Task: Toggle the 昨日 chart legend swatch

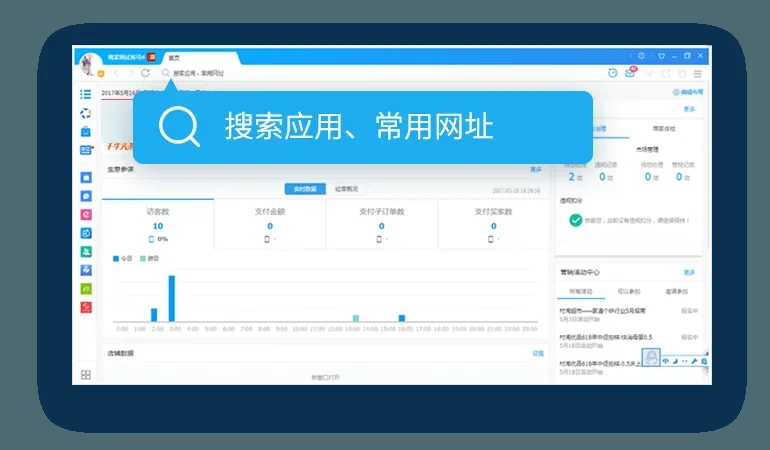Action: coord(143,258)
